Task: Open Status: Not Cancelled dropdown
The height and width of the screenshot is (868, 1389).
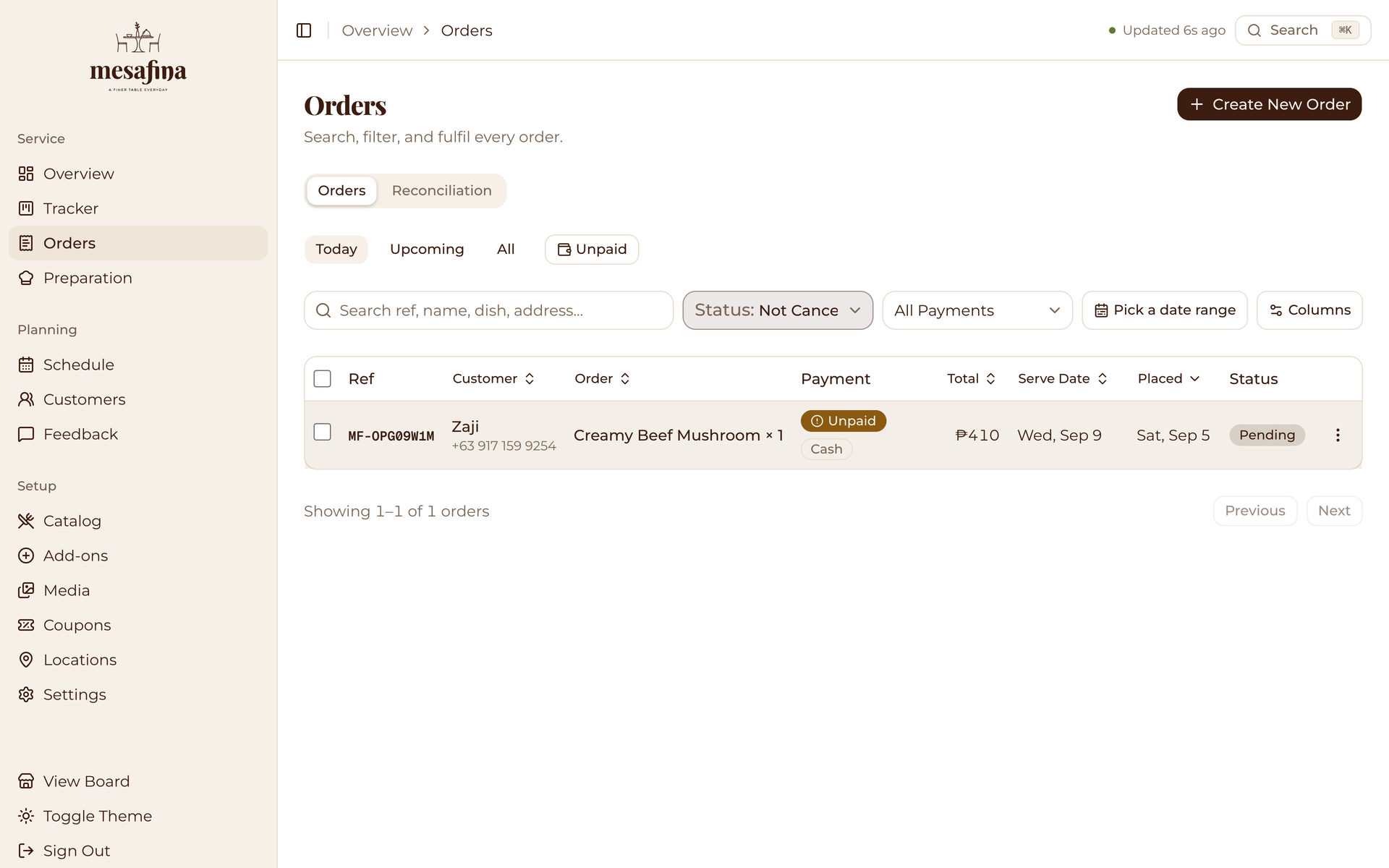Action: [778, 310]
